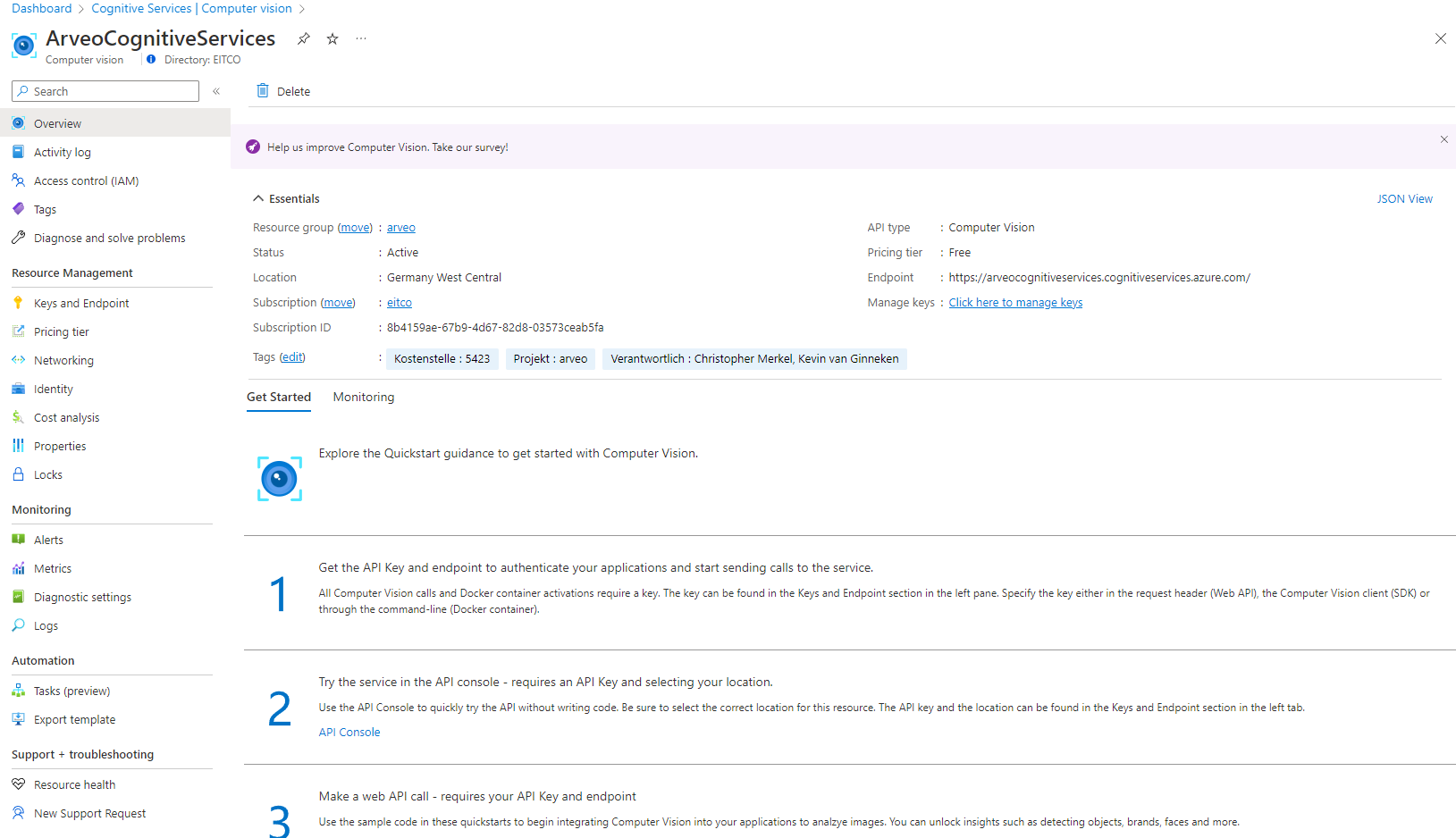Image resolution: width=1456 pixels, height=838 pixels.
Task: Click the Subscription ID value text
Action: click(x=495, y=328)
